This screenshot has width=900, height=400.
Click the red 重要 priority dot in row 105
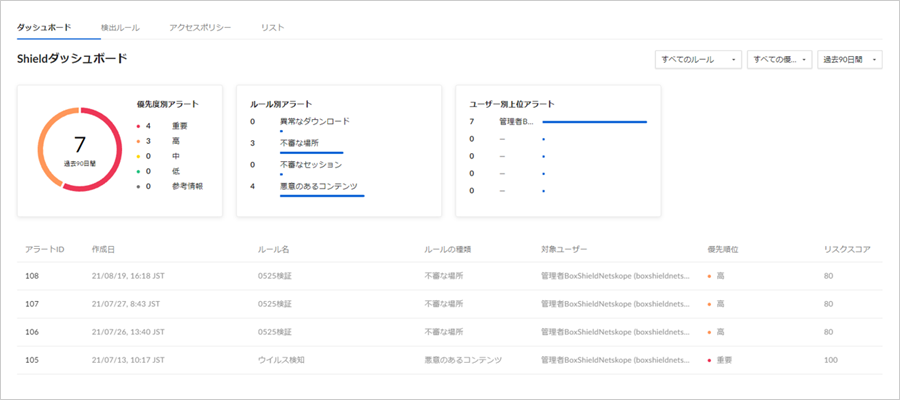pyautogui.click(x=709, y=359)
